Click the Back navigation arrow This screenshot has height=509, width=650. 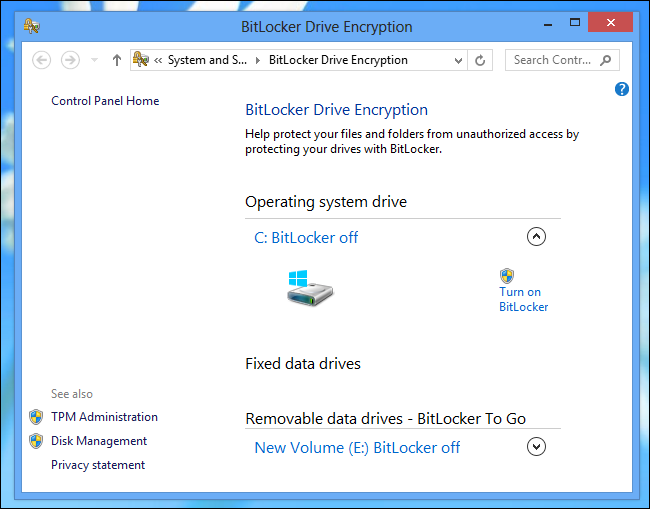(x=42, y=60)
